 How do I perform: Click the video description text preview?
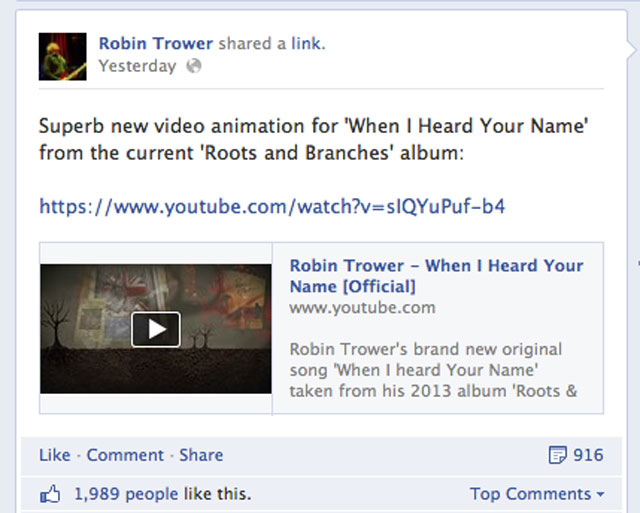(x=433, y=370)
